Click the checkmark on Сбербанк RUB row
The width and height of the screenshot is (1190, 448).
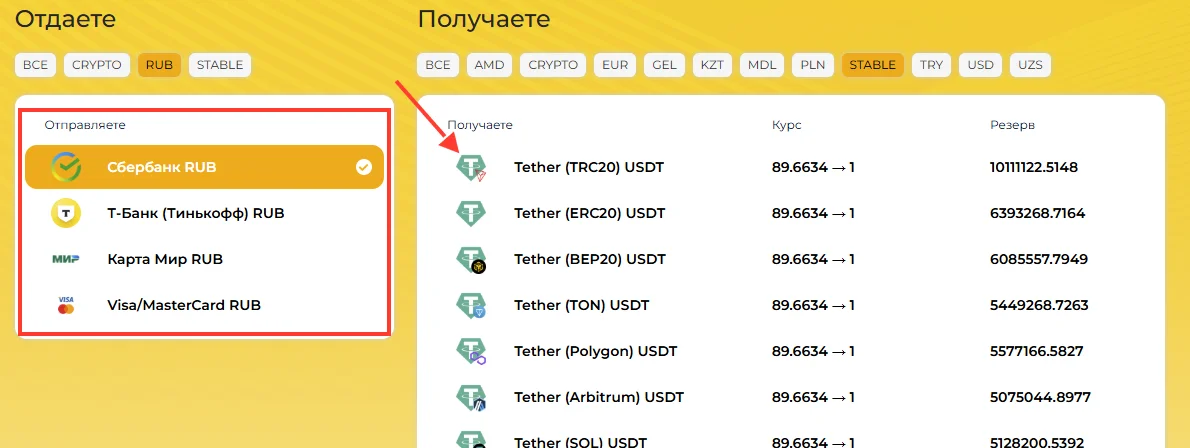364,167
